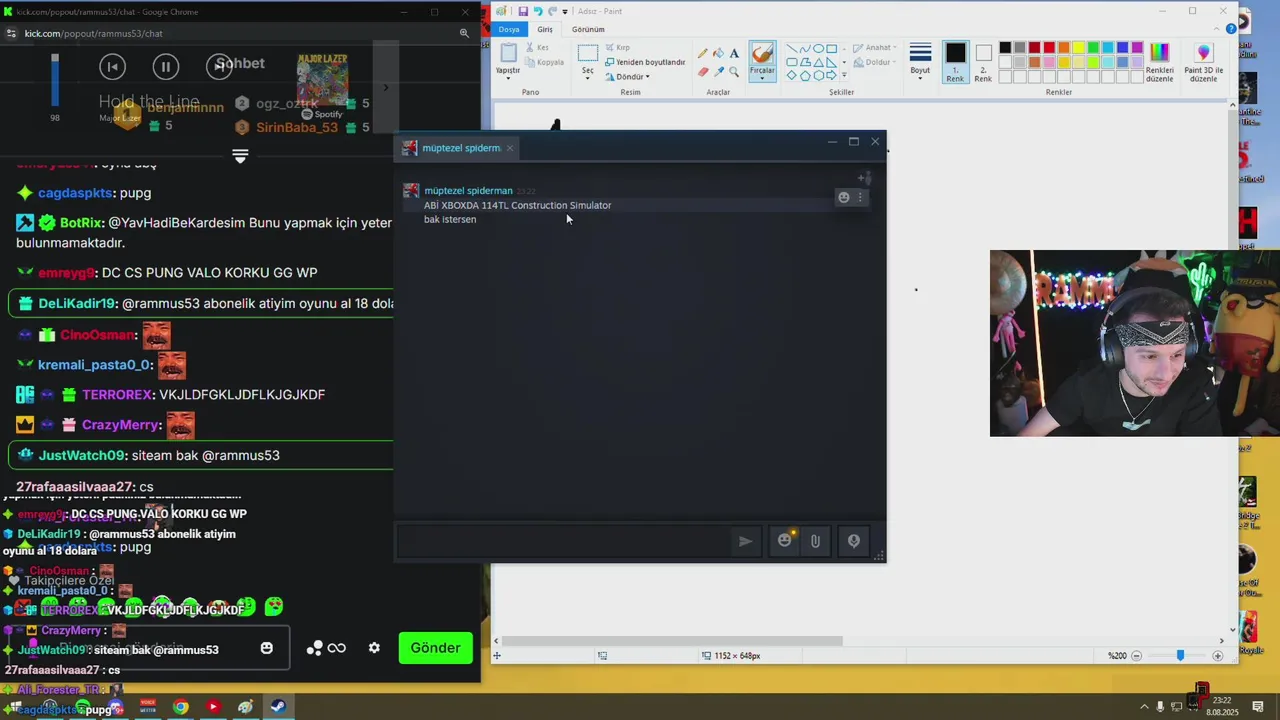
Task: Open the Windows notification center
Action: pos(1259,707)
